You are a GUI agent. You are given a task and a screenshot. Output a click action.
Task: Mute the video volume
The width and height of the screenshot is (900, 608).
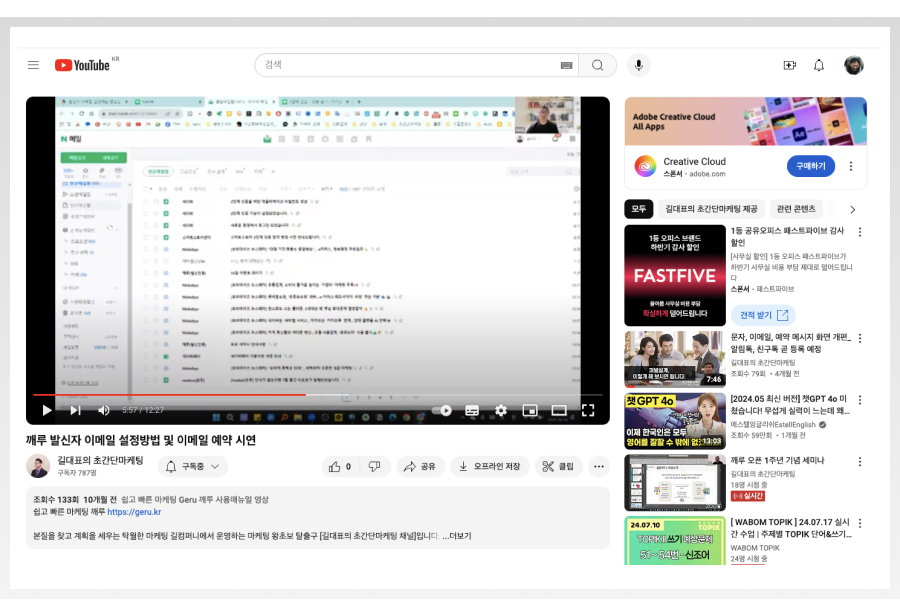click(104, 410)
